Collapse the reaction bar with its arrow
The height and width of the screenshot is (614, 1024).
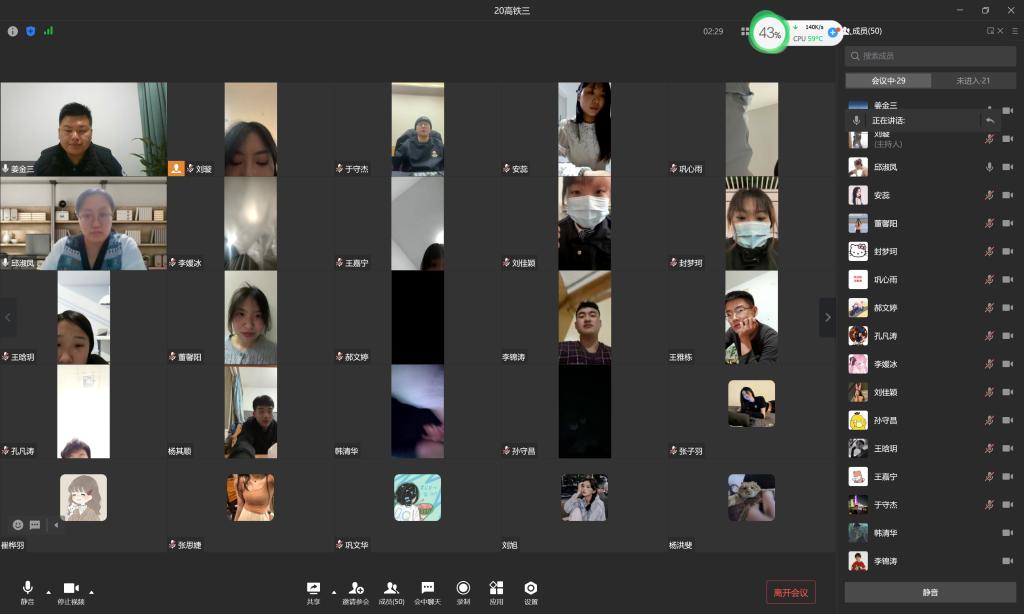(x=56, y=525)
